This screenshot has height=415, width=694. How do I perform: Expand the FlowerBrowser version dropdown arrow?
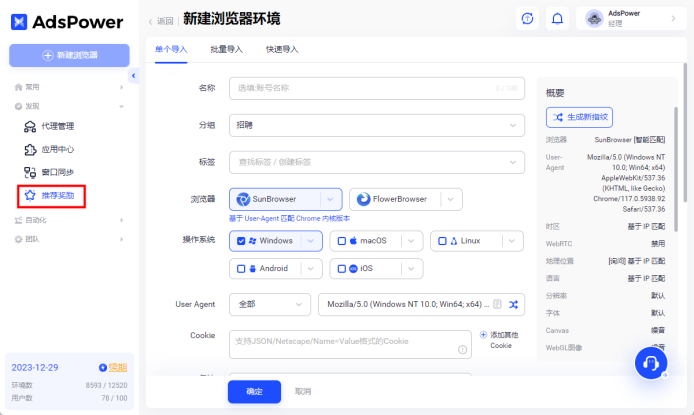click(x=451, y=199)
